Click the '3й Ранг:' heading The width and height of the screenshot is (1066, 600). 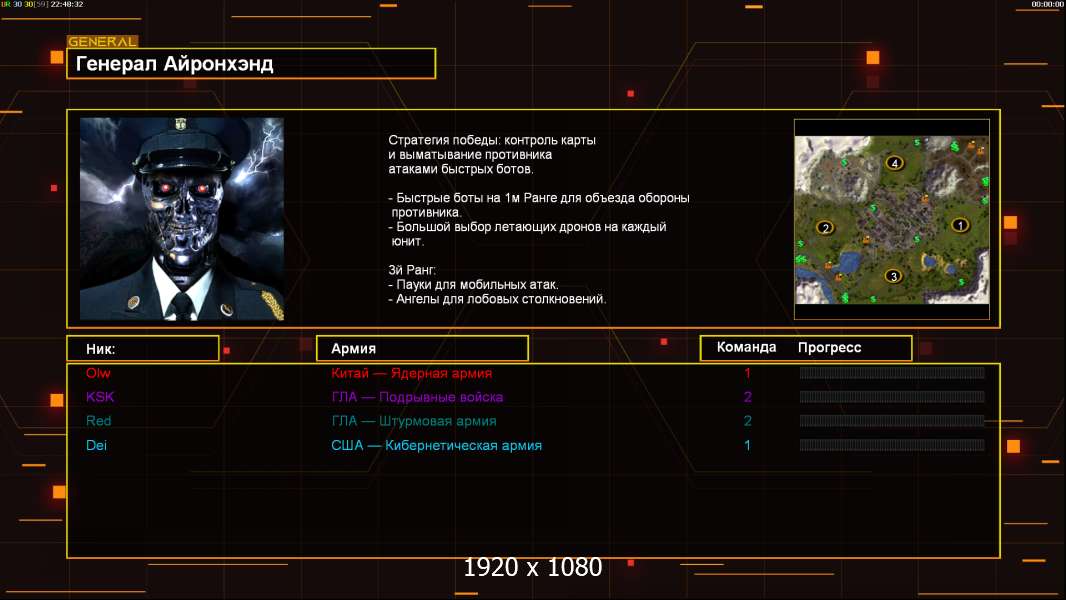412,270
